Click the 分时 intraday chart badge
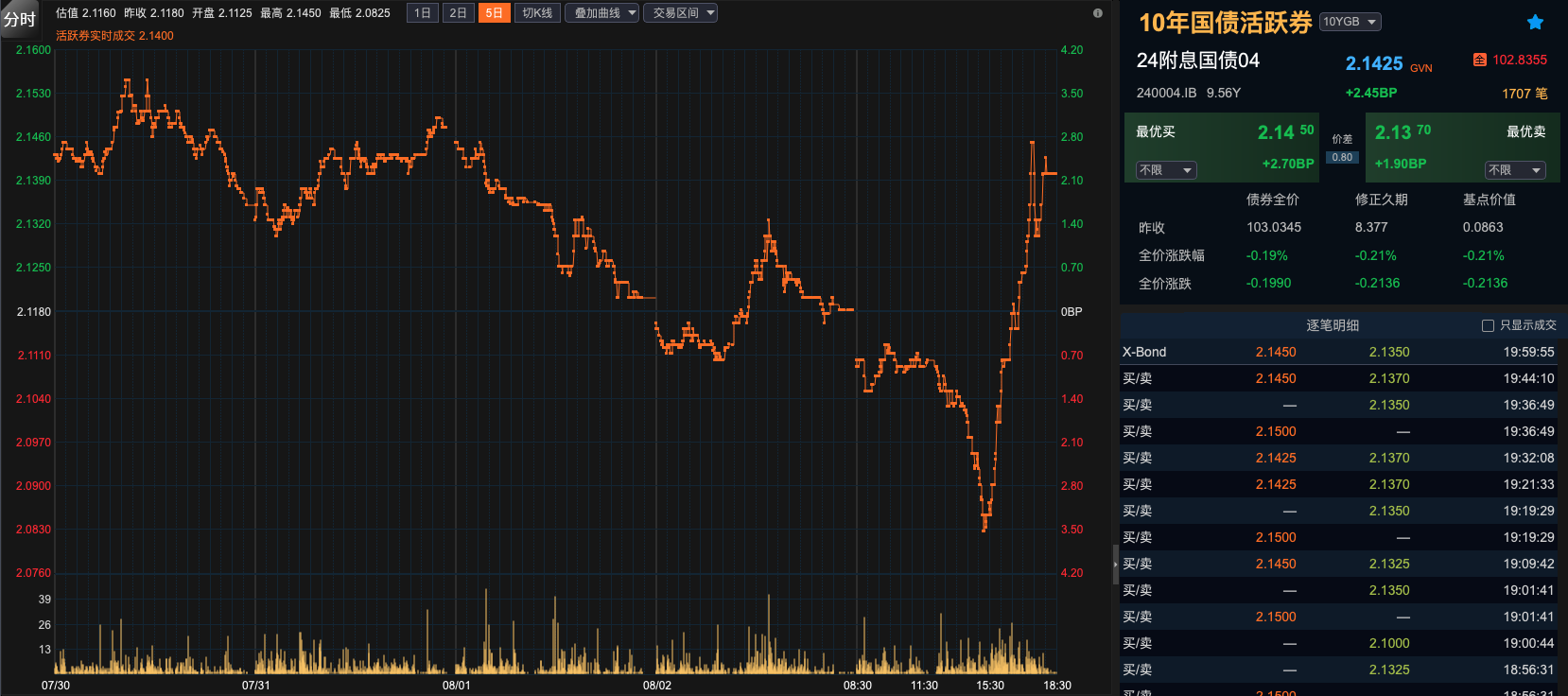The width and height of the screenshot is (1568, 696). click(x=19, y=19)
